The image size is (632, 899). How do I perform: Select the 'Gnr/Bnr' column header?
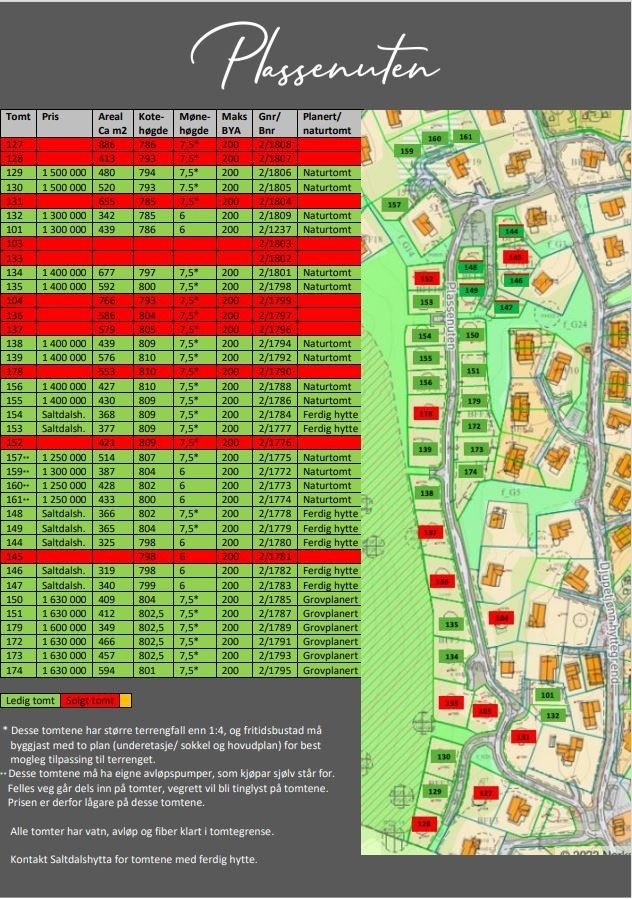(275, 123)
